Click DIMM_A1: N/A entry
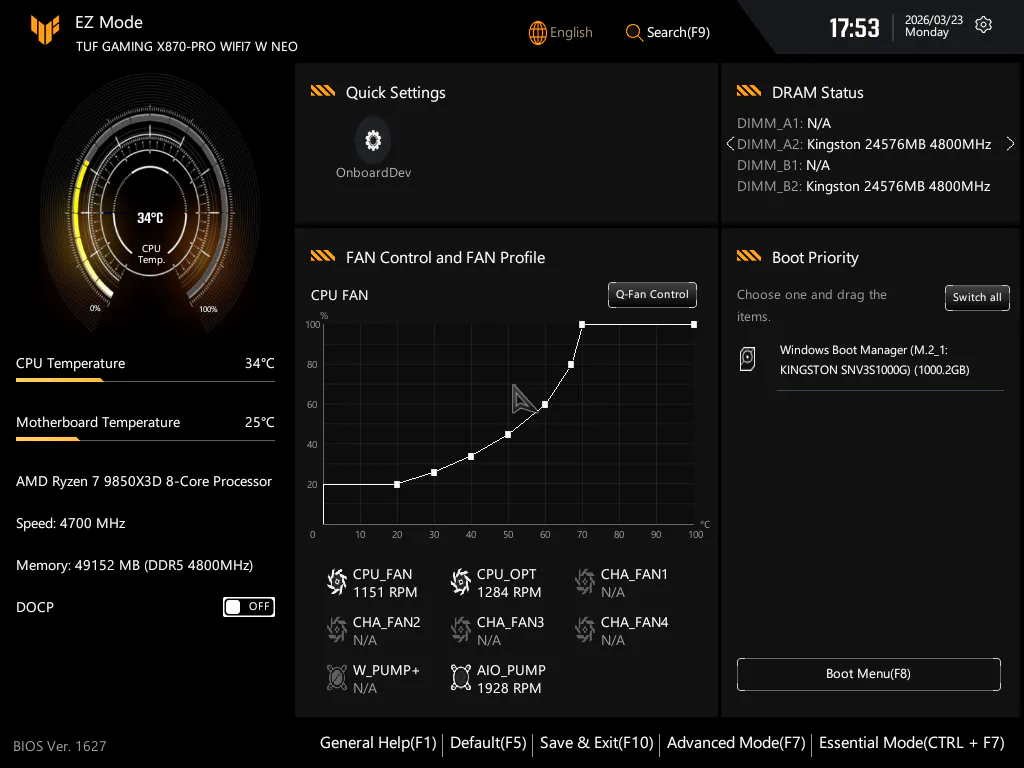This screenshot has width=1024, height=768. (784, 123)
